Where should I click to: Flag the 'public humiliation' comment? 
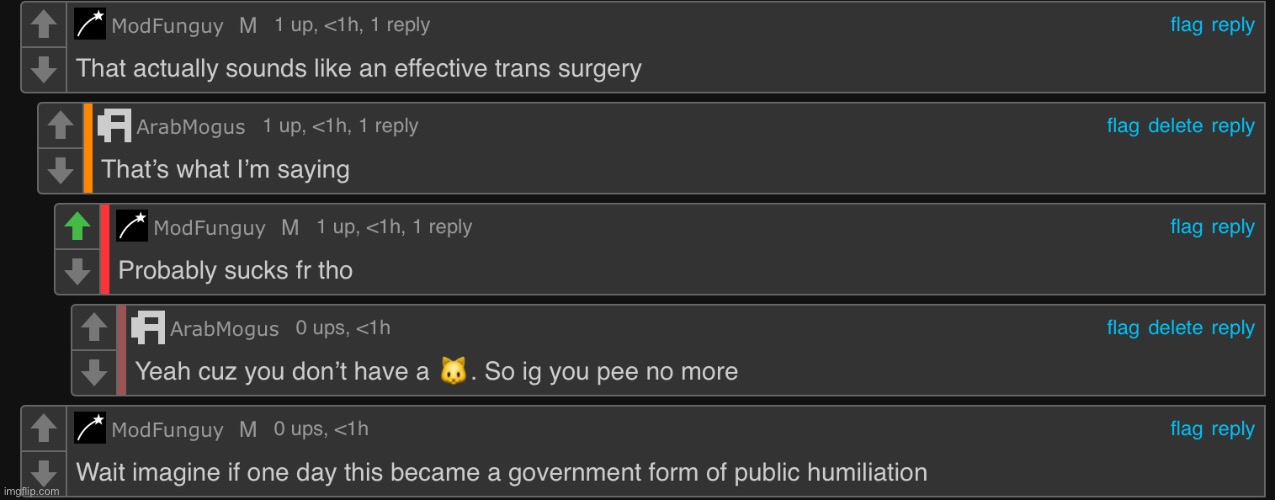(x=1186, y=429)
